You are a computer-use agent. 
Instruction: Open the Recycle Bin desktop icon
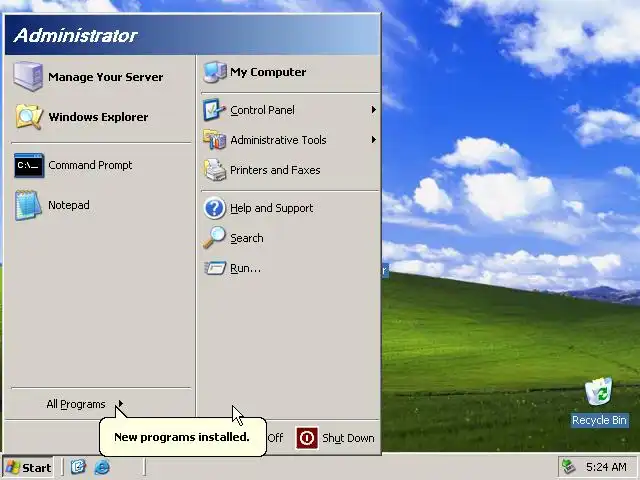[599, 392]
